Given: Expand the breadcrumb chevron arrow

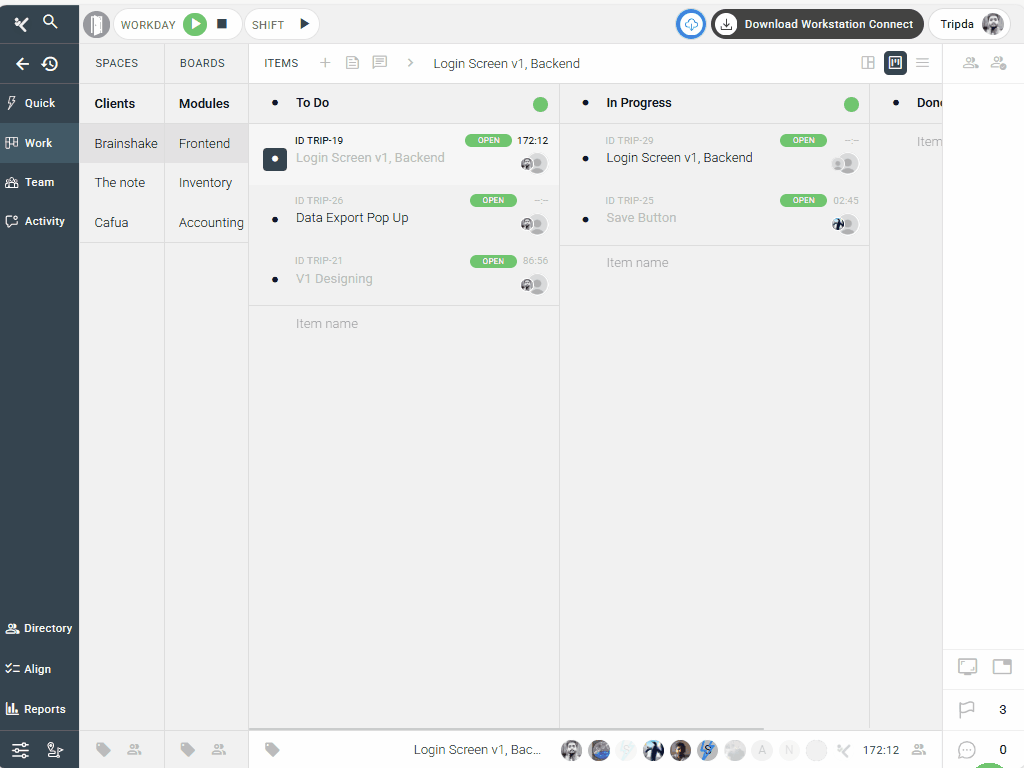Looking at the screenshot, I should [x=410, y=63].
